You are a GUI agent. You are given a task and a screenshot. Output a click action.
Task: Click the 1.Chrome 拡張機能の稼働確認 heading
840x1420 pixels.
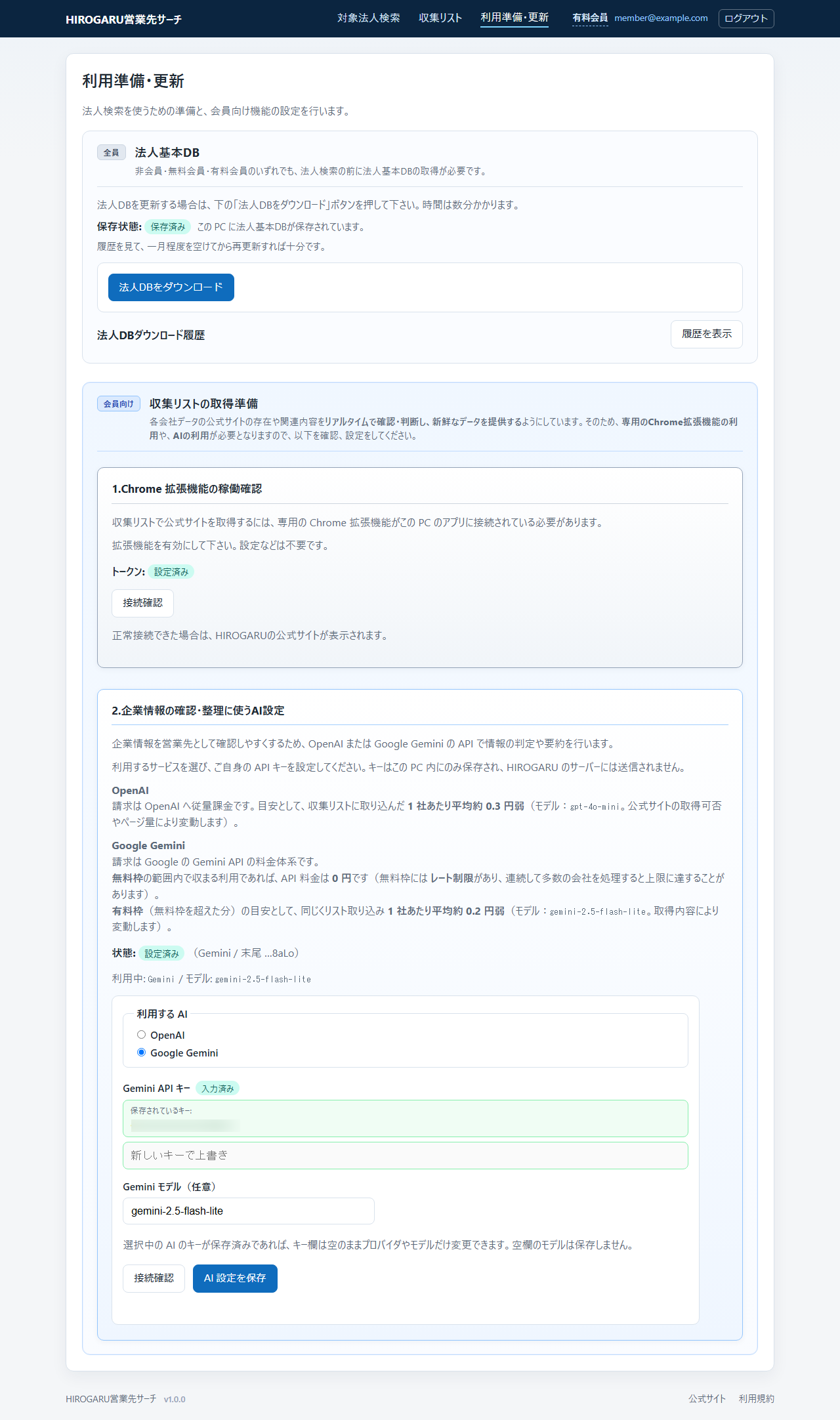coord(187,489)
